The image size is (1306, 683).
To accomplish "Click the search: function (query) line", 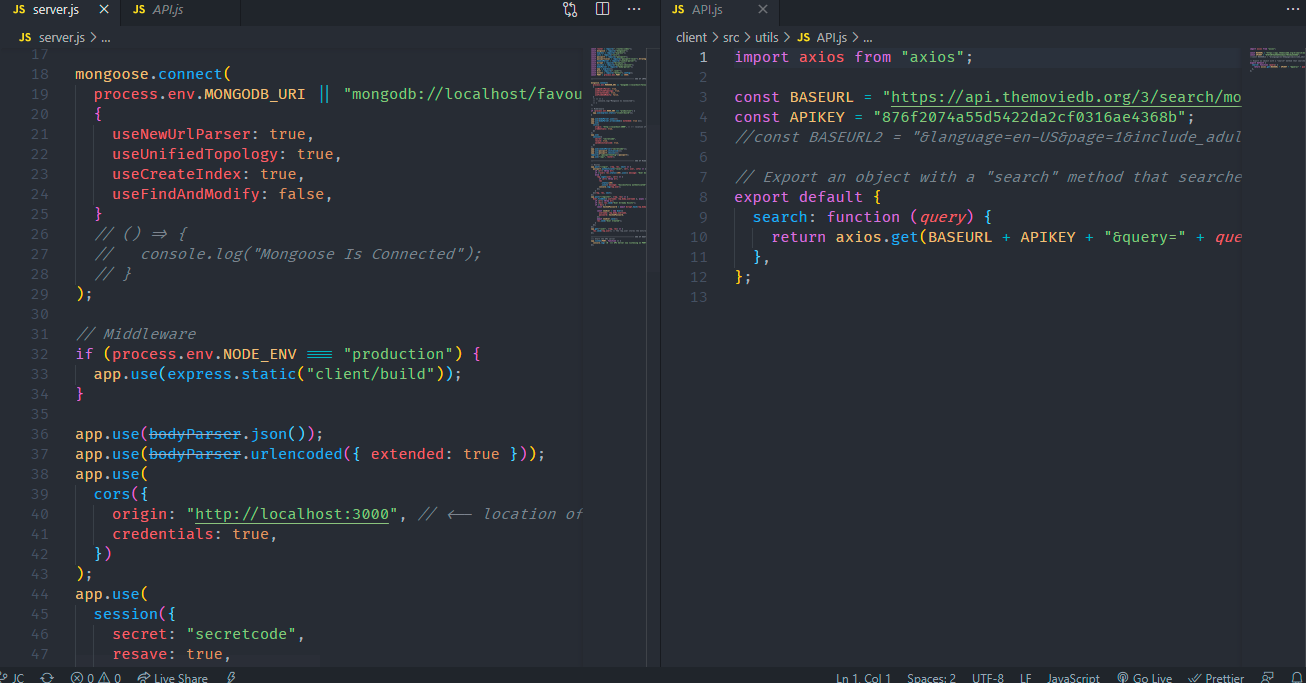I will [x=872, y=217].
